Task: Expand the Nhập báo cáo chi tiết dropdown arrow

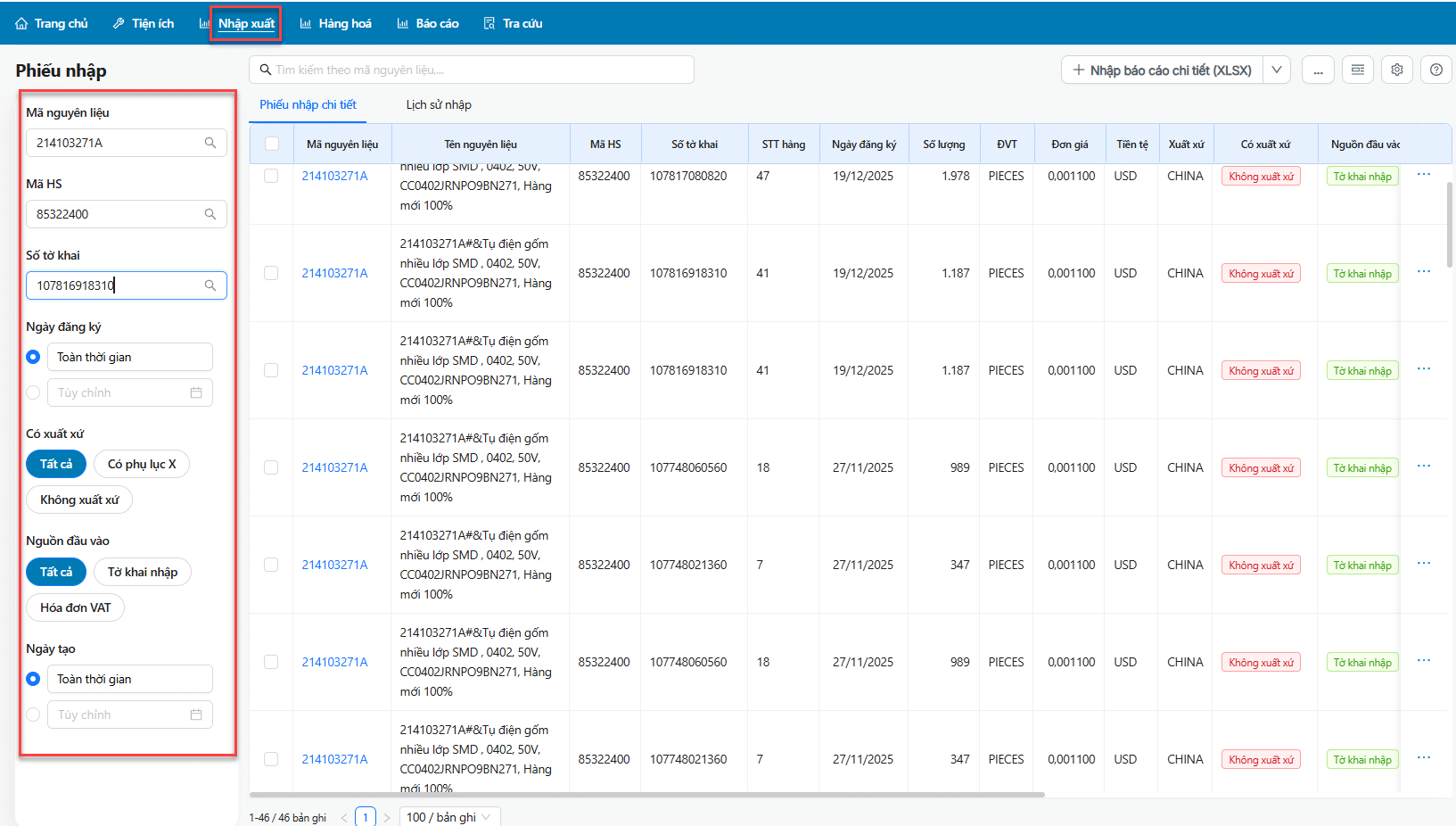Action: click(1277, 70)
